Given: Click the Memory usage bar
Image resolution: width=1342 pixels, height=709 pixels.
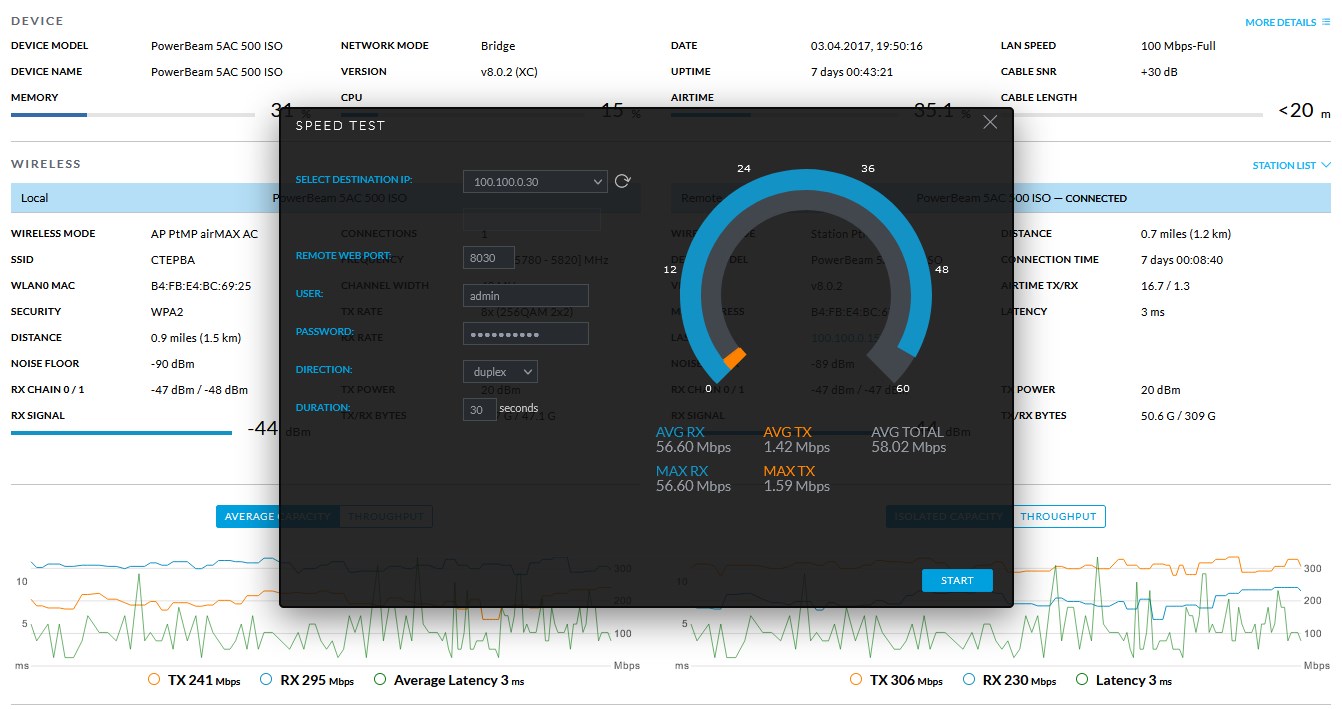Looking at the screenshot, I should pos(133,115).
